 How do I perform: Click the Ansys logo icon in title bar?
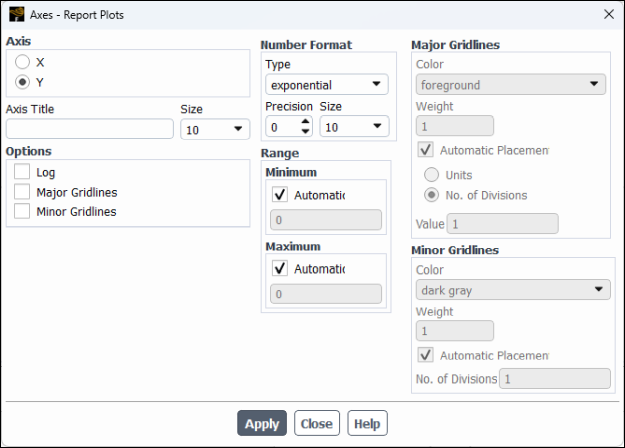click(x=16, y=15)
